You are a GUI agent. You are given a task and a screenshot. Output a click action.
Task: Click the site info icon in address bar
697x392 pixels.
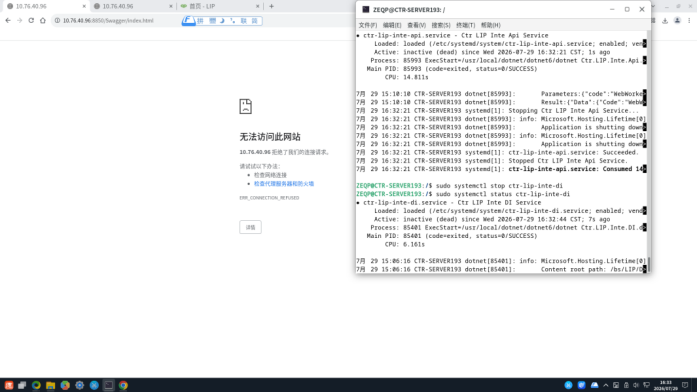pyautogui.click(x=57, y=20)
